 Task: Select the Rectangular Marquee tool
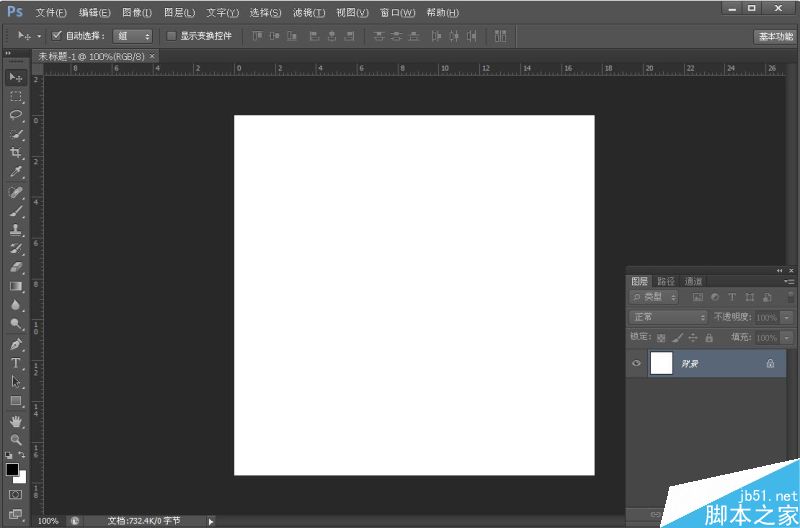[16, 96]
